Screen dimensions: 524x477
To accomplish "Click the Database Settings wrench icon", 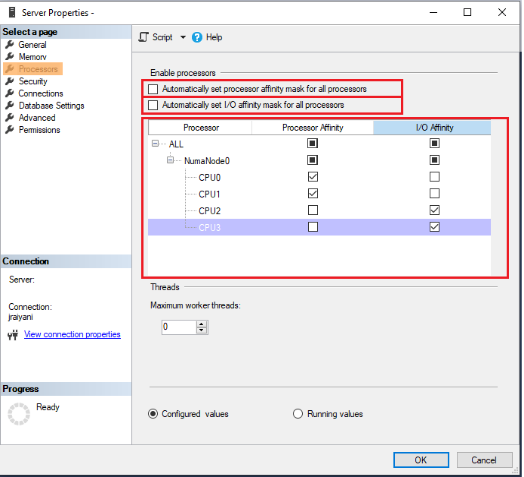I will pos(10,105).
